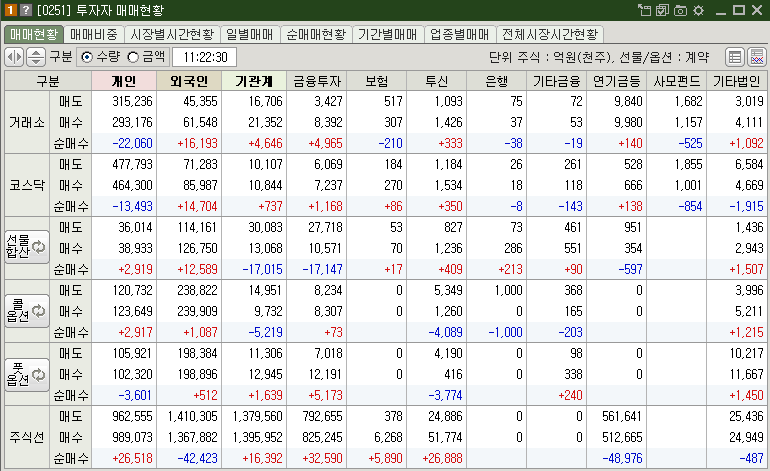This screenshot has height=471, width=770.
Task: Click the time field showing 11:22:30
Action: click(x=205, y=57)
